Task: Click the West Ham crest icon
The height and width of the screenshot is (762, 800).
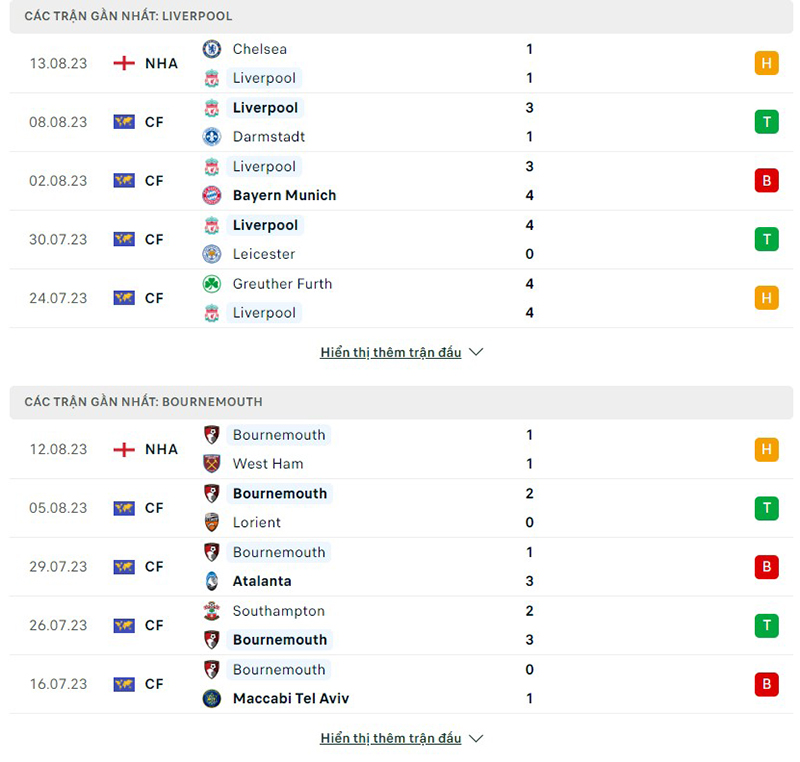Action: click(211, 463)
